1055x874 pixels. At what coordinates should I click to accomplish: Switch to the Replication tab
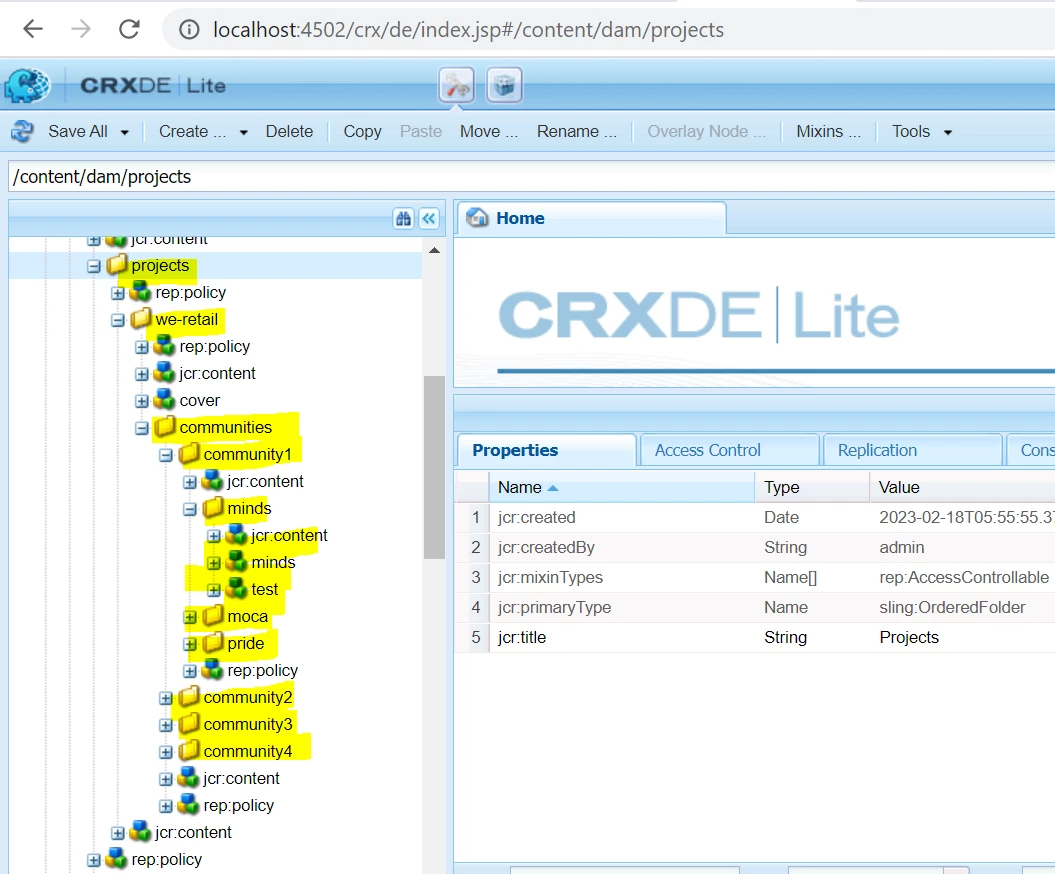913,450
